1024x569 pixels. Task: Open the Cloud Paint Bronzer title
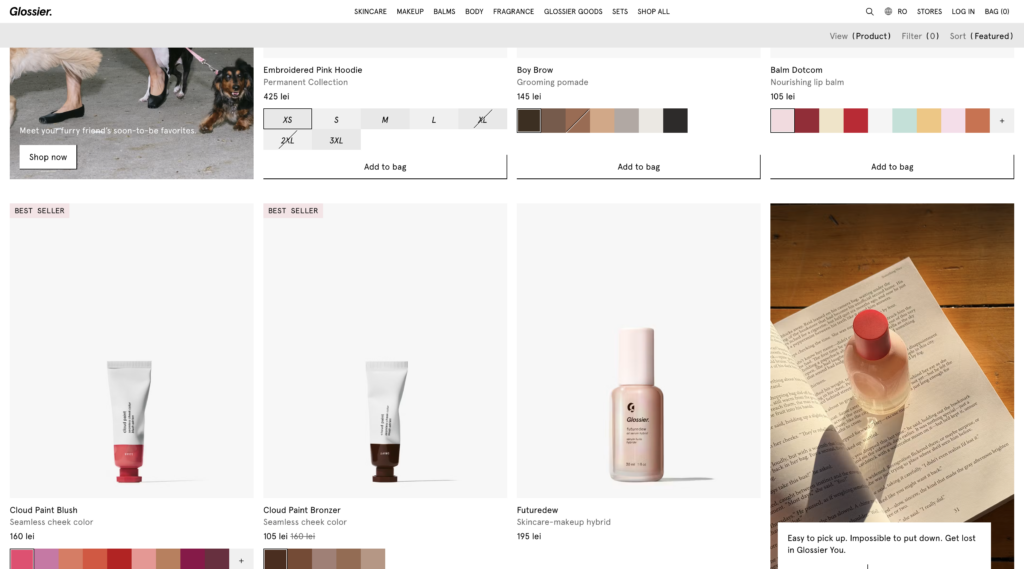point(302,510)
